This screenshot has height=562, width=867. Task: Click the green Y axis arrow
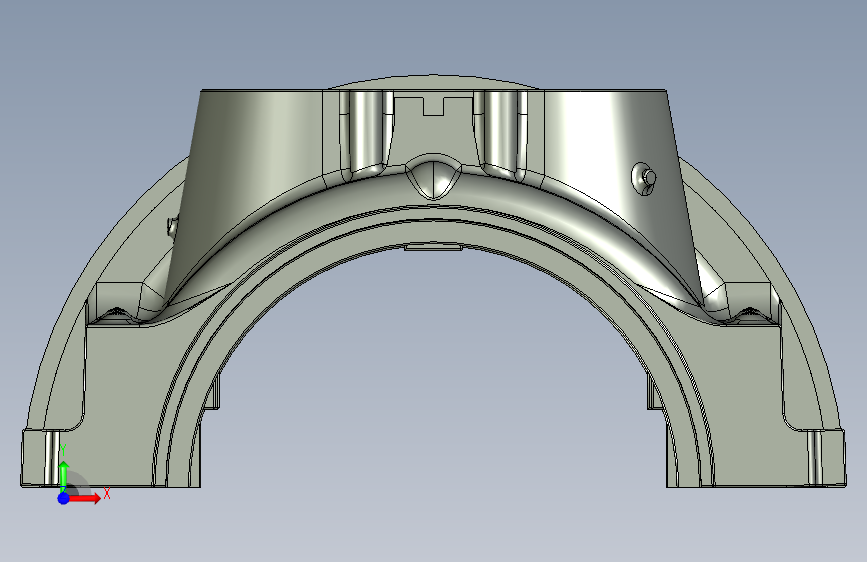[x=64, y=476]
